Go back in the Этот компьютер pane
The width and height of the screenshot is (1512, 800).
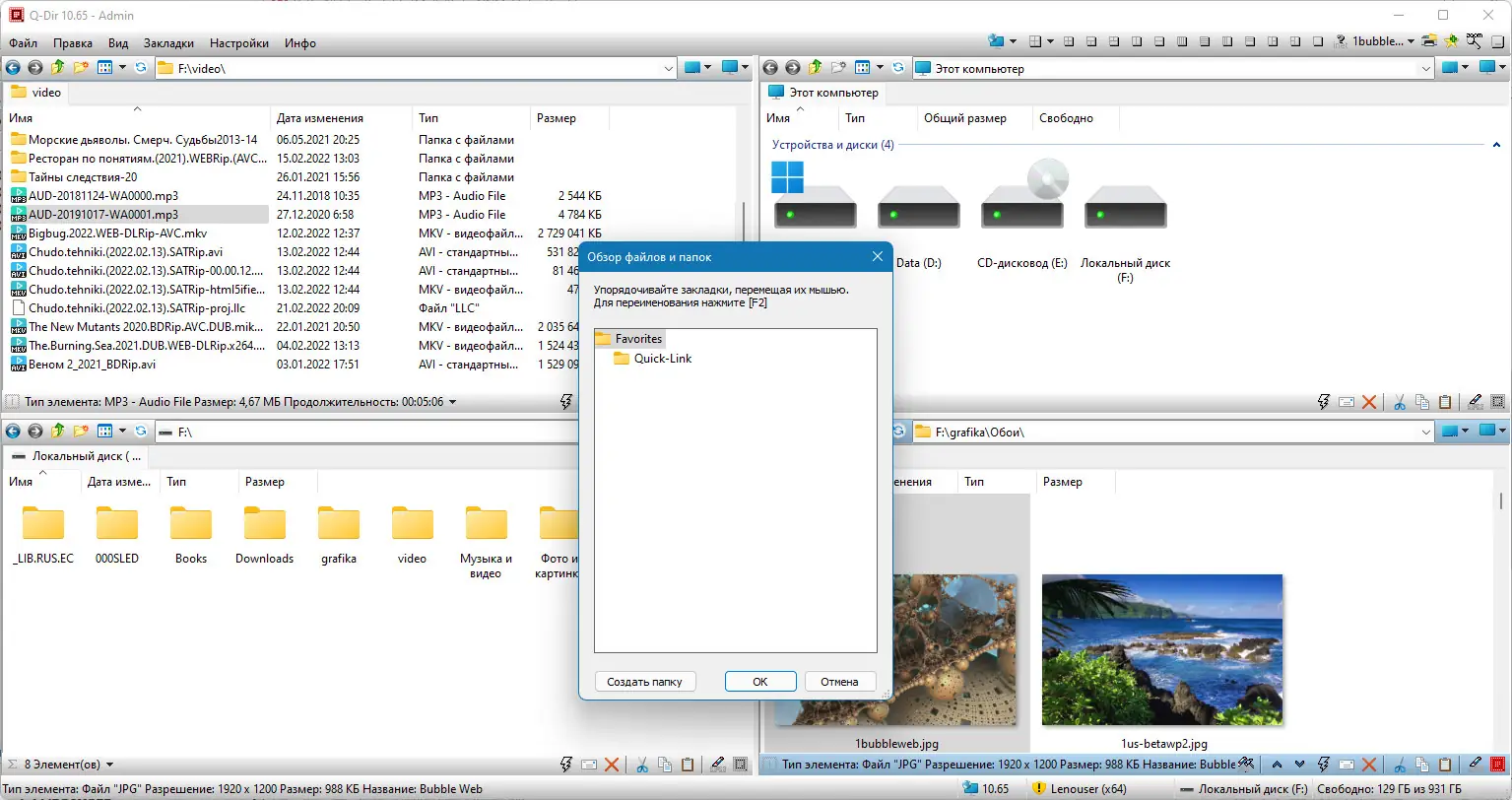(x=770, y=68)
